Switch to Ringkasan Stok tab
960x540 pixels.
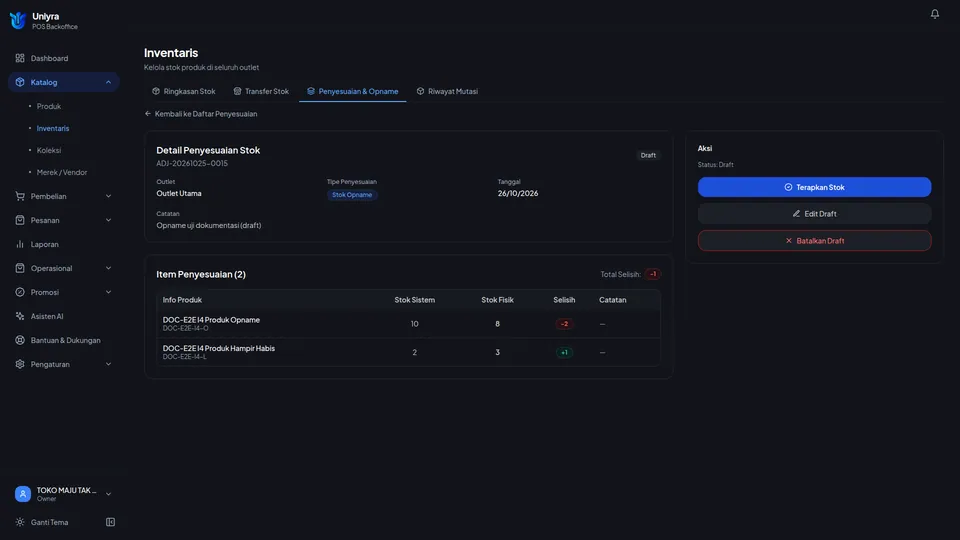click(x=184, y=91)
